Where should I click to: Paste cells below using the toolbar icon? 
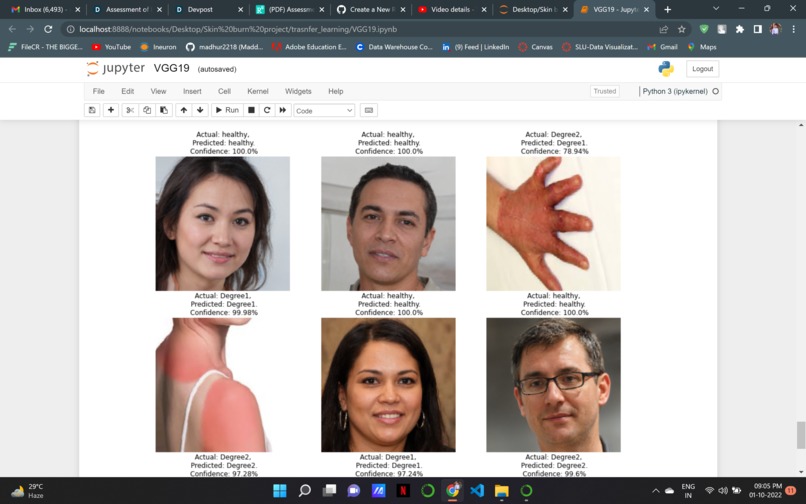point(163,110)
